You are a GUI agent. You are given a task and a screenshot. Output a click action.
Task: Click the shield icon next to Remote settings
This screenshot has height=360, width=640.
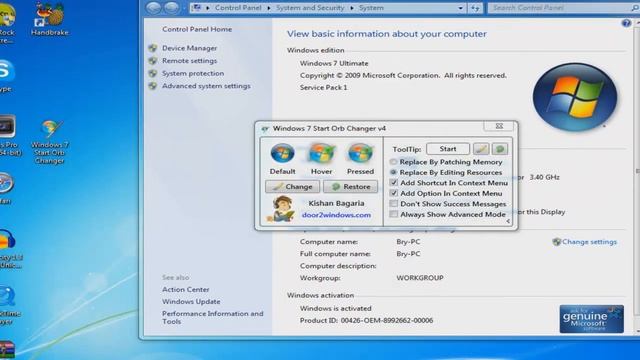(x=153, y=61)
